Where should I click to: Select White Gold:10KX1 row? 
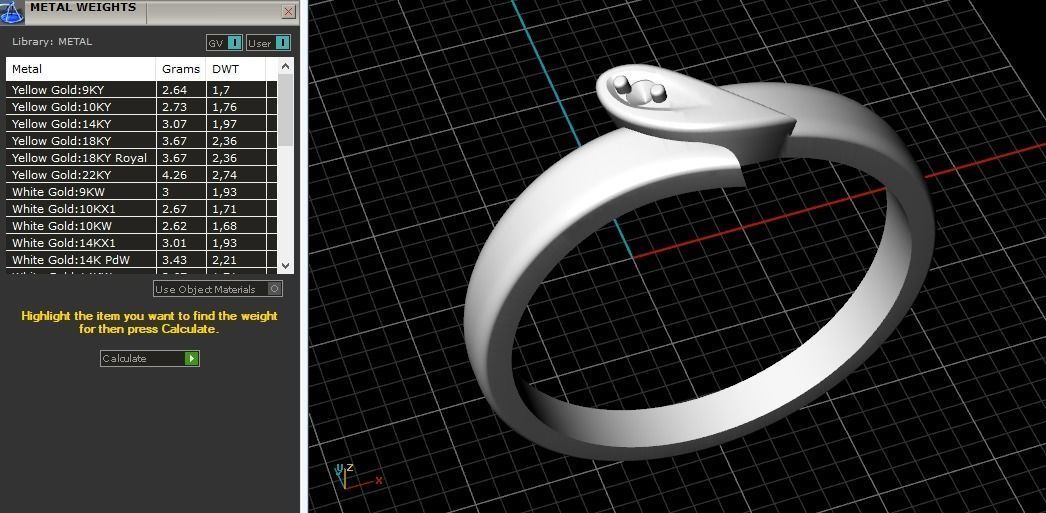[x=141, y=209]
